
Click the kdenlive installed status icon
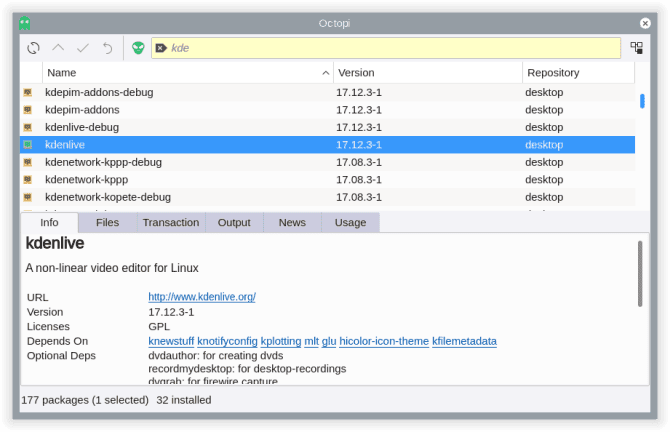click(28, 145)
